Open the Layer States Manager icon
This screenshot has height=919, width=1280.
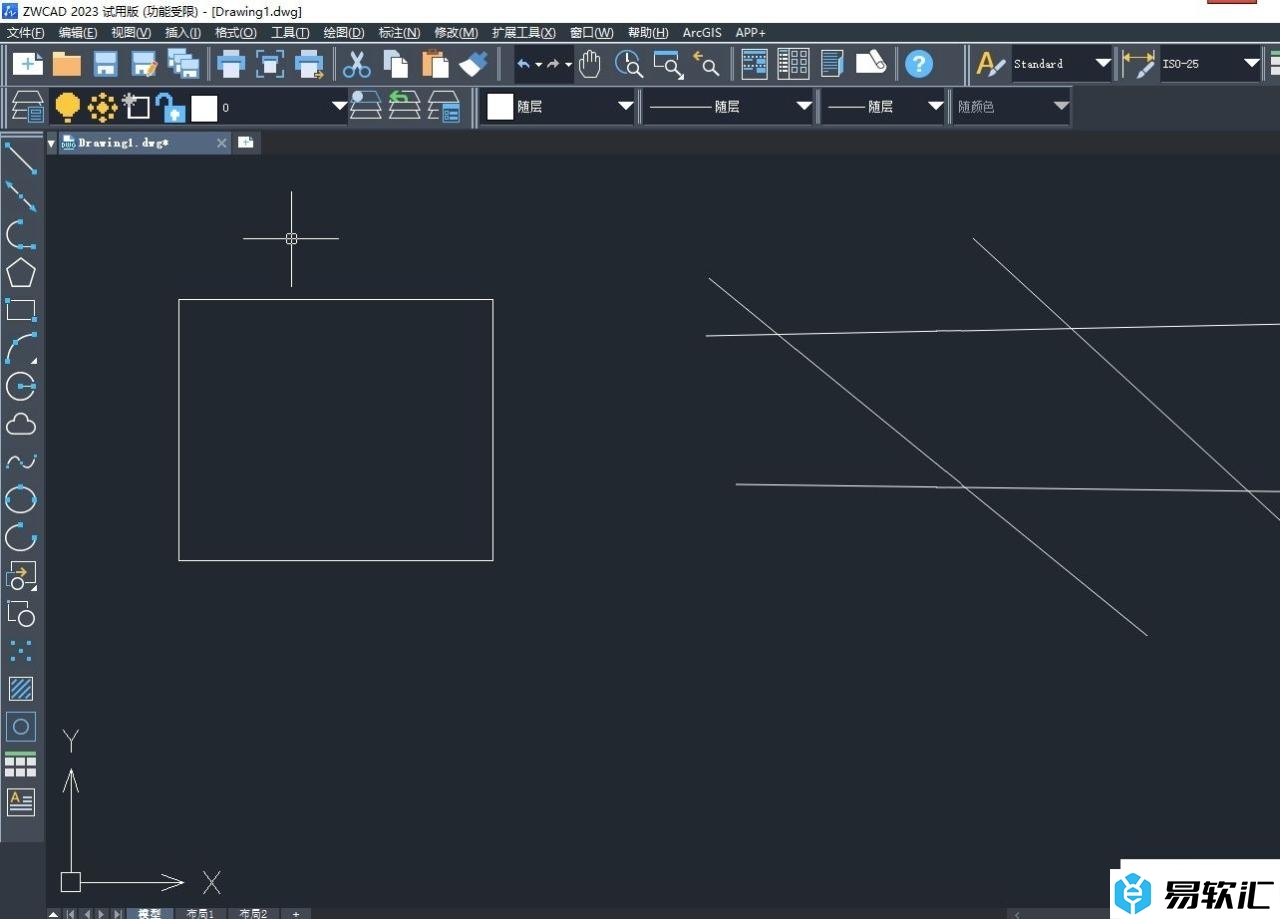443,106
